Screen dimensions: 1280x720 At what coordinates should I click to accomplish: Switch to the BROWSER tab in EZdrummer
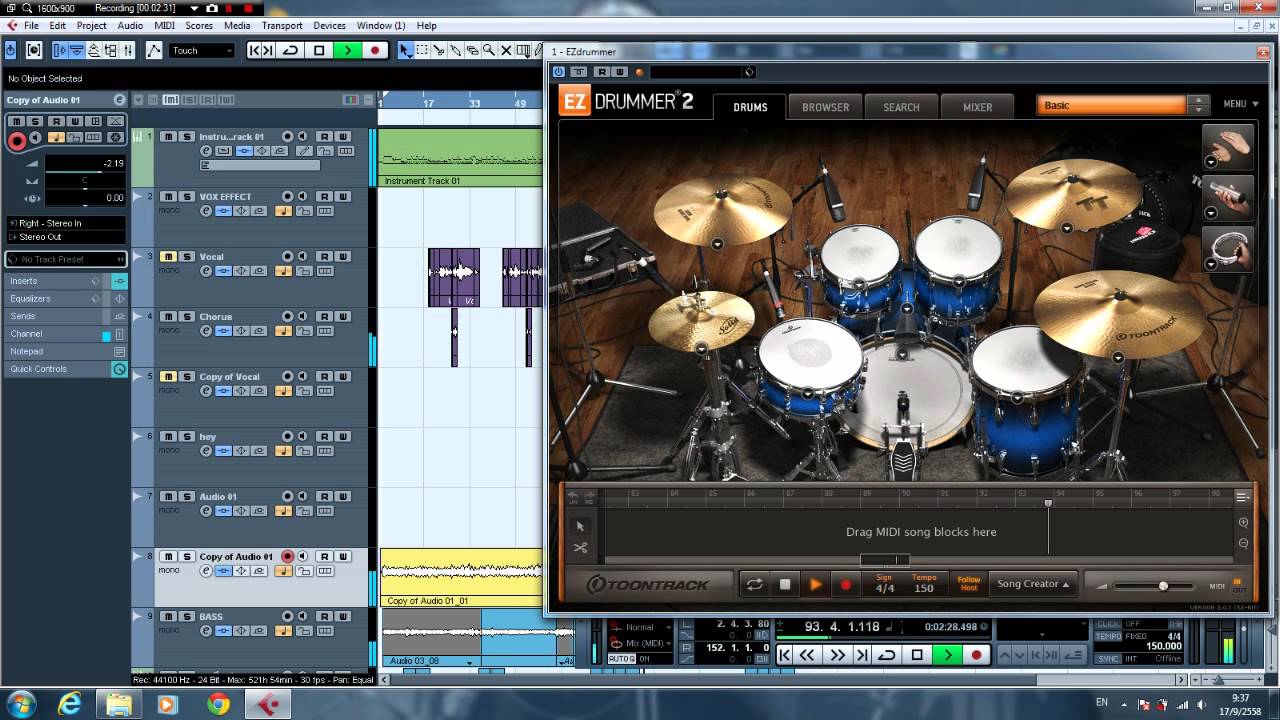click(x=825, y=107)
